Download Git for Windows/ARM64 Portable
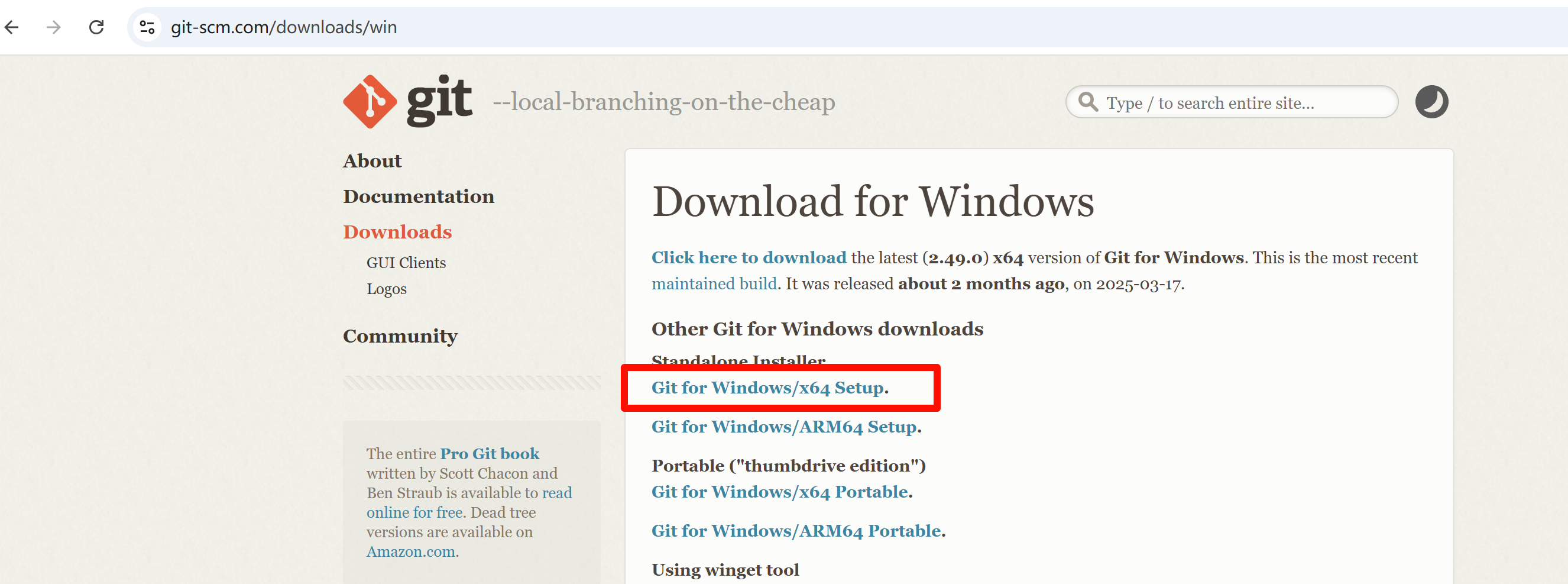The image size is (1568, 584). [796, 530]
